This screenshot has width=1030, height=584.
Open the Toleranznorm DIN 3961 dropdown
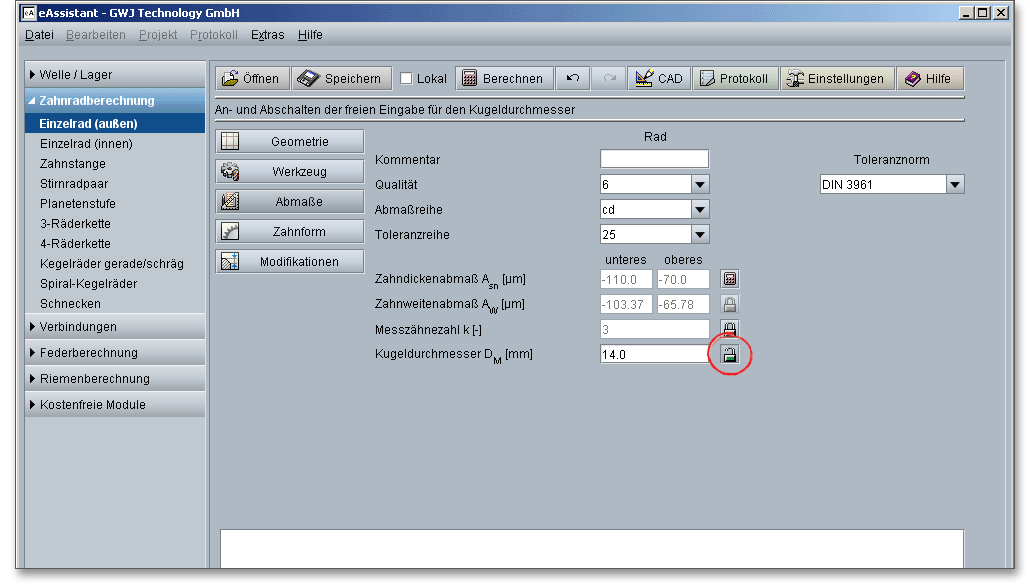(x=954, y=184)
